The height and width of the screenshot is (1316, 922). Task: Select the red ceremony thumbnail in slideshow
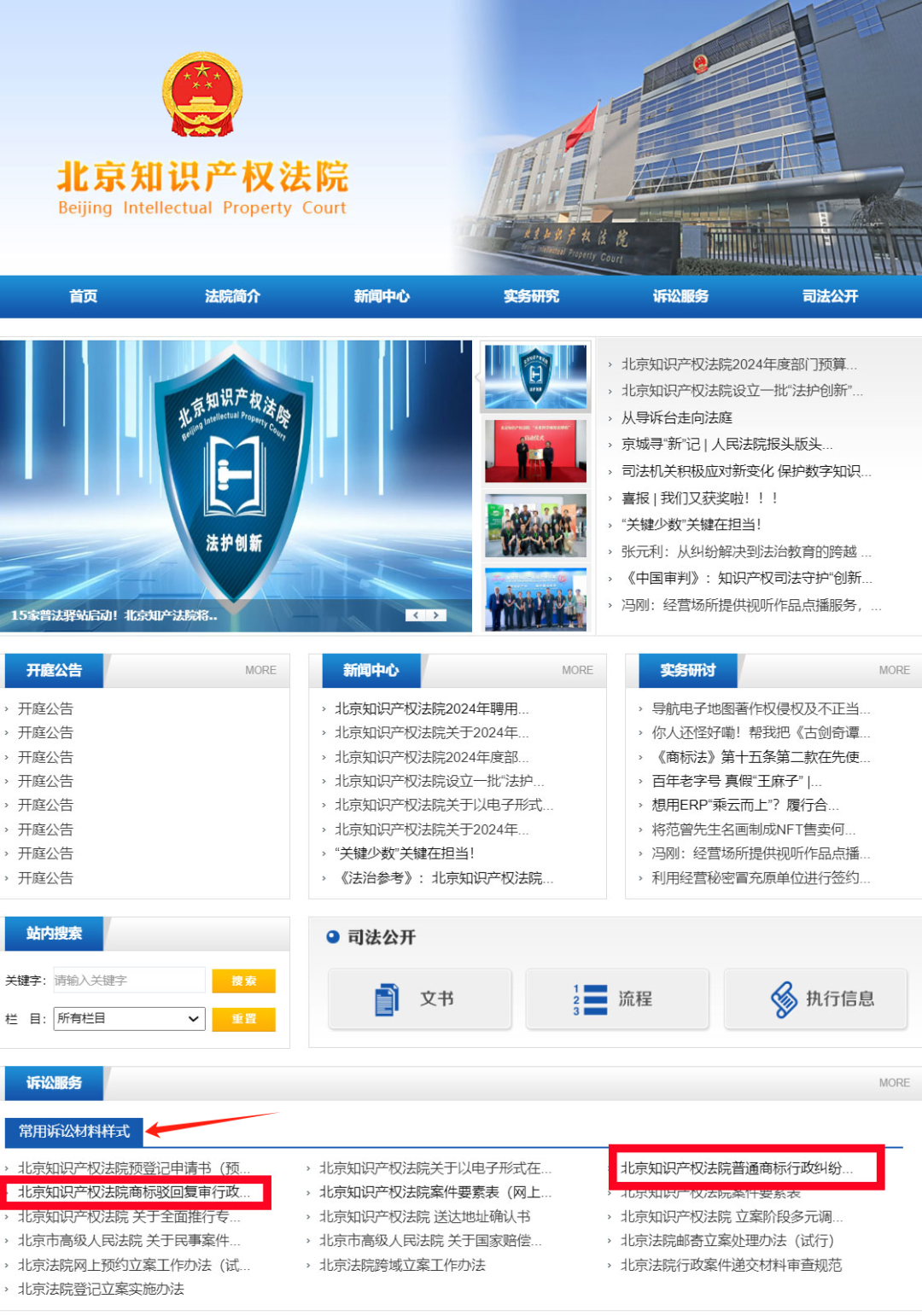point(535,451)
